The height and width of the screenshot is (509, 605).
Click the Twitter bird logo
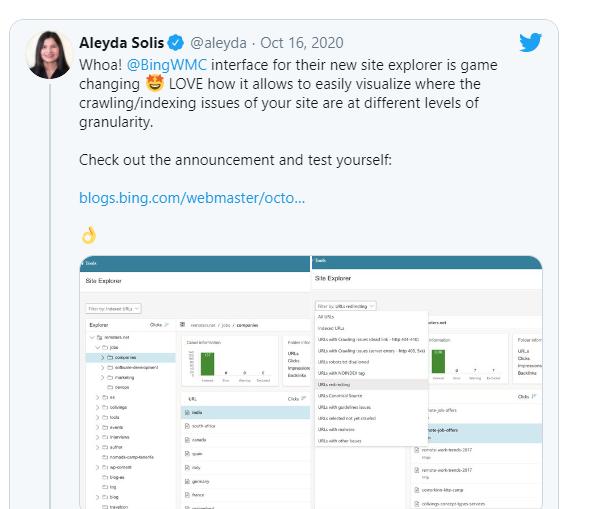[x=530, y=42]
